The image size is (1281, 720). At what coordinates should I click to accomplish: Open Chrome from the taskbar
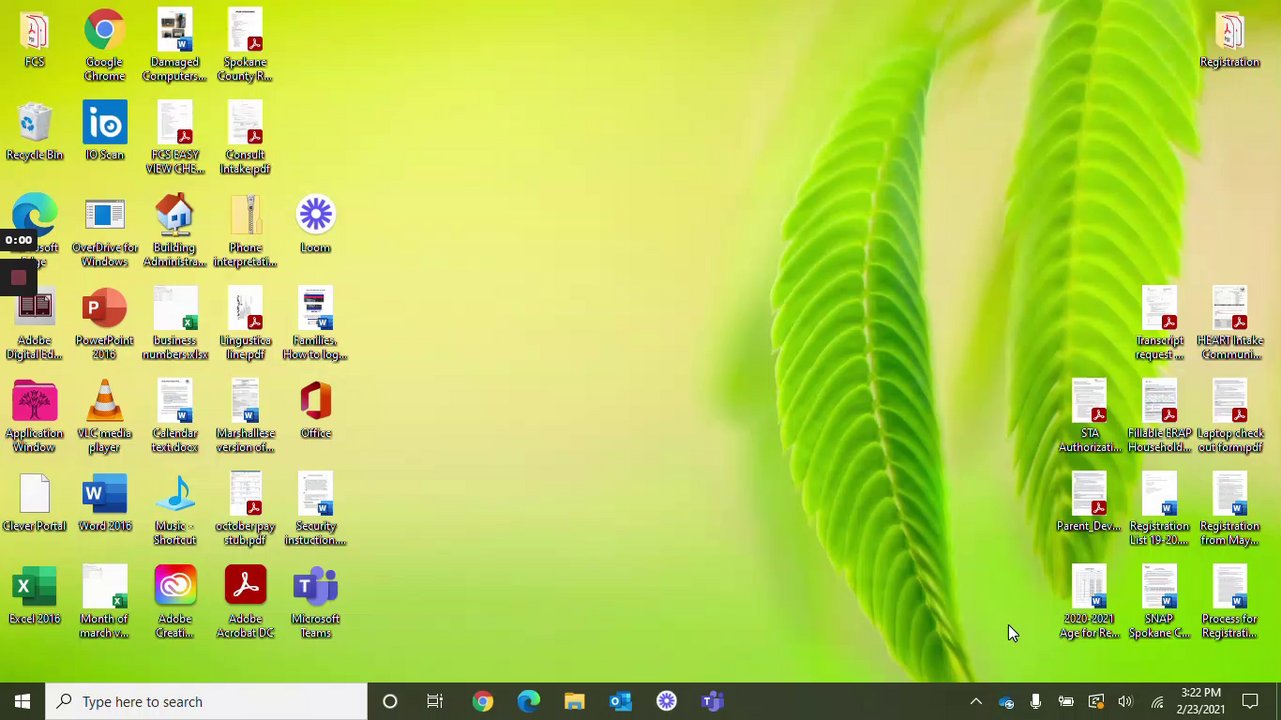pyautogui.click(x=483, y=702)
